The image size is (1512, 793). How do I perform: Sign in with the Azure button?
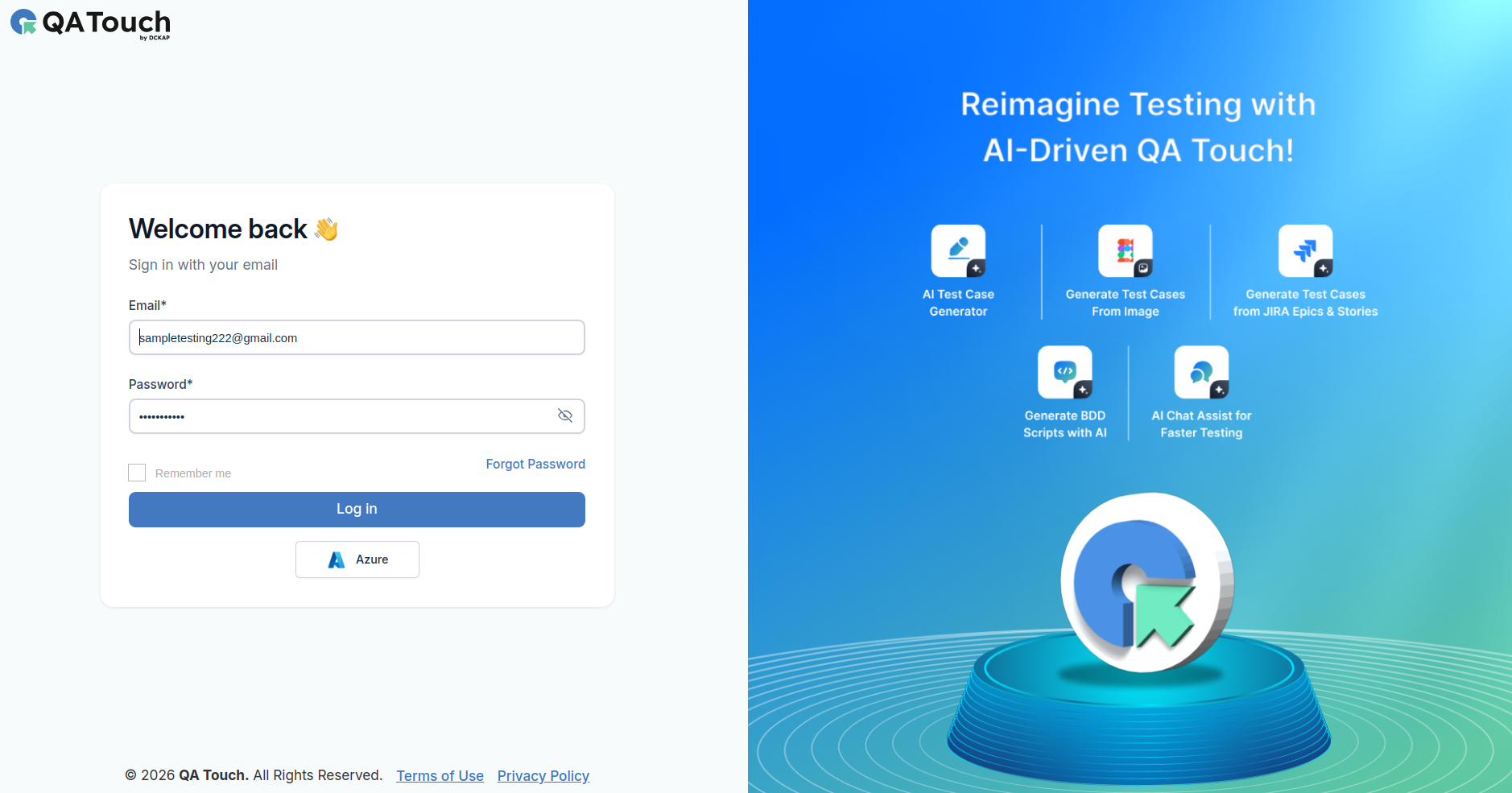(357, 560)
